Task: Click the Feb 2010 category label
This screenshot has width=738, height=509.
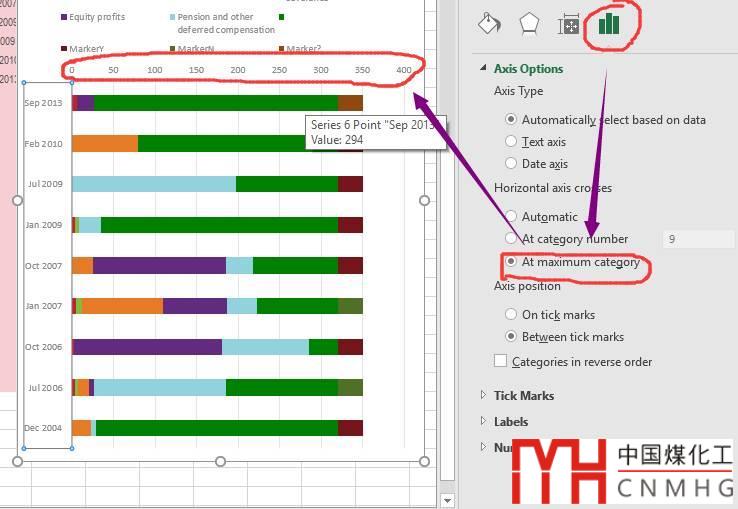Action: 43,144
